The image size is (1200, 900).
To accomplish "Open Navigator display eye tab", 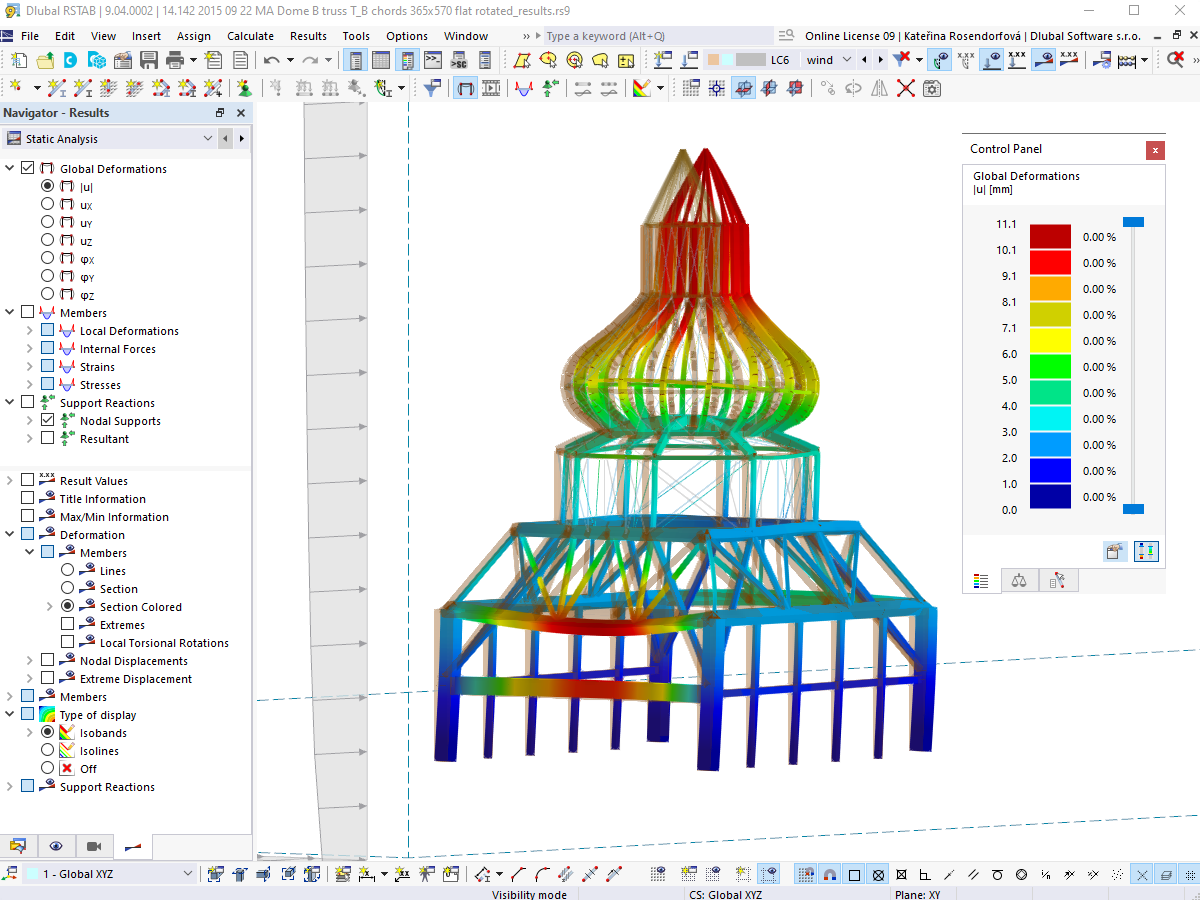I will (55, 846).
